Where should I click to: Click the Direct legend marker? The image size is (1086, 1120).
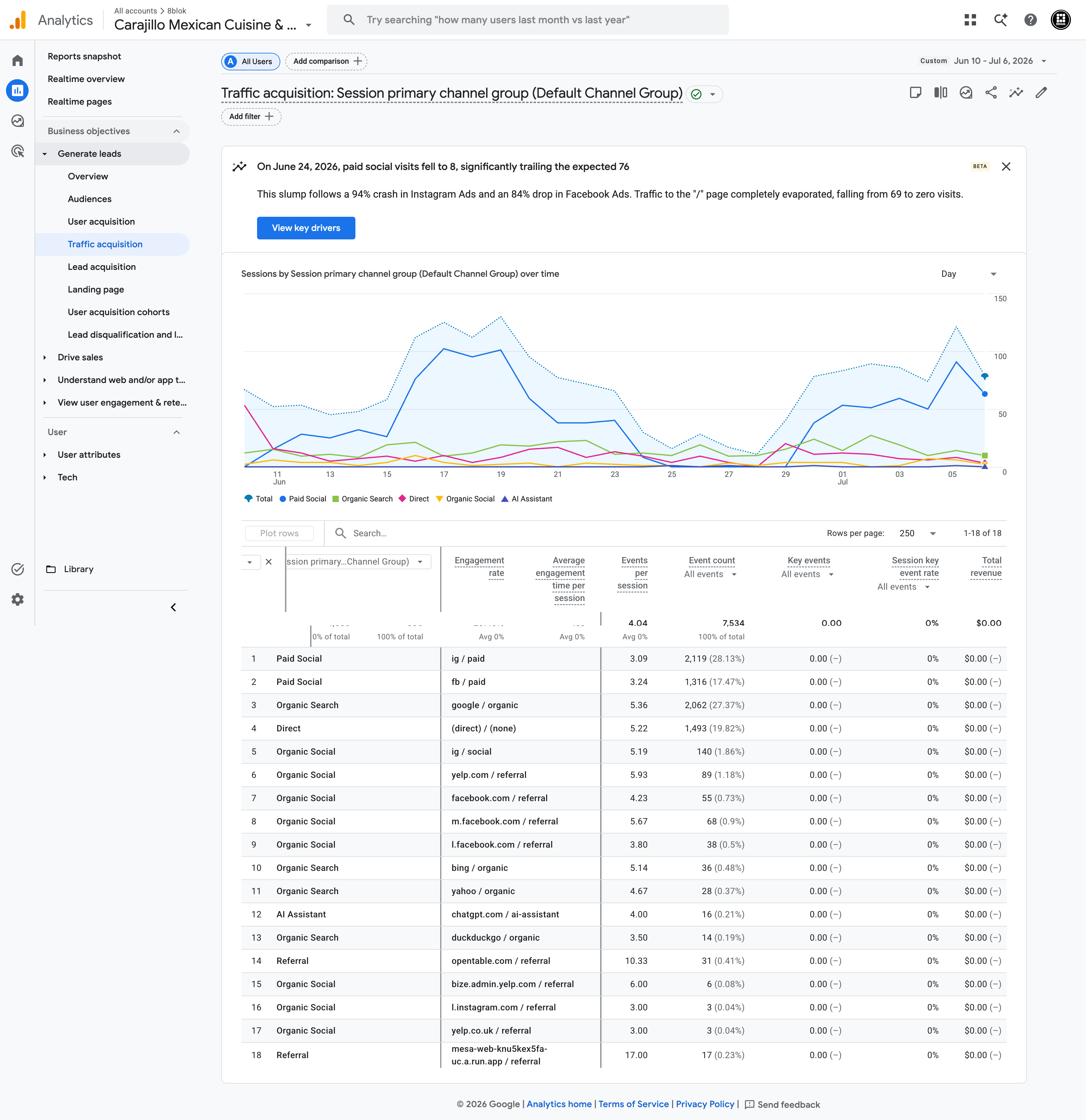(x=403, y=499)
